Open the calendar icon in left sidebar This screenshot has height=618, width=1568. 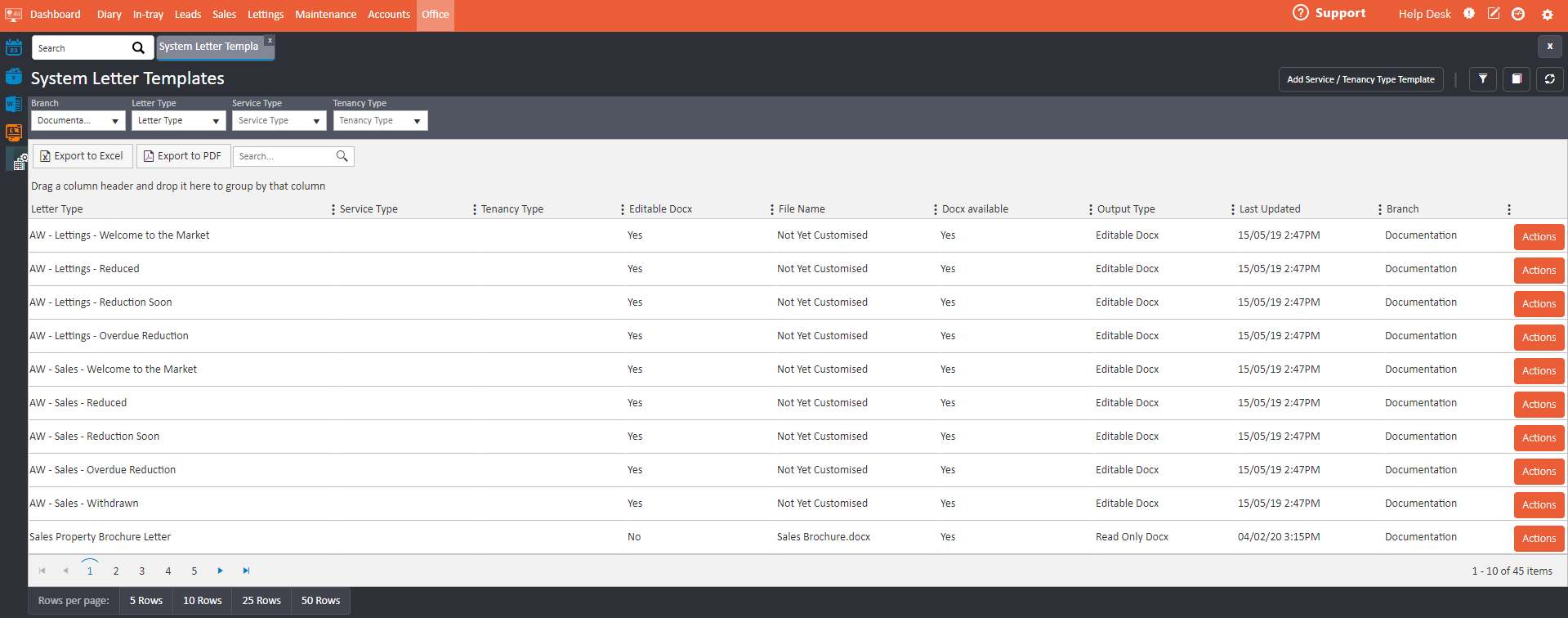click(14, 47)
